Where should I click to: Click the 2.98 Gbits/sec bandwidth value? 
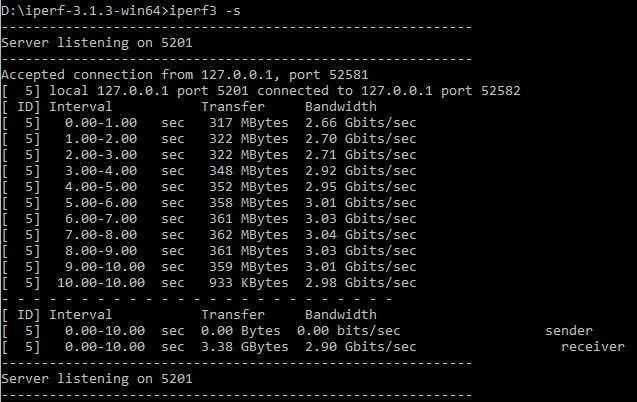point(361,283)
